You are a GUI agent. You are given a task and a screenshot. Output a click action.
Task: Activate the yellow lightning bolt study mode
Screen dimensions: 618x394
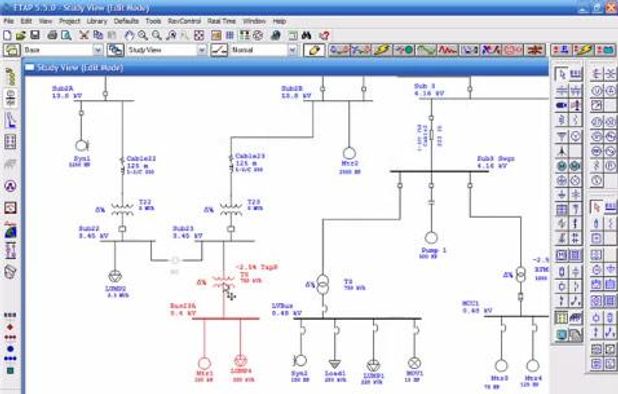coord(382,50)
